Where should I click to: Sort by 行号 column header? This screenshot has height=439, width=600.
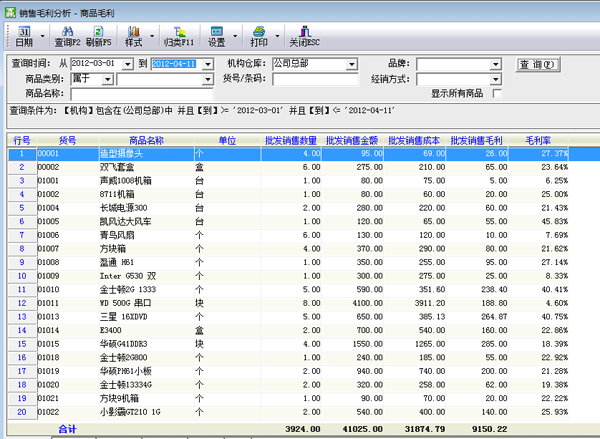pos(22,140)
